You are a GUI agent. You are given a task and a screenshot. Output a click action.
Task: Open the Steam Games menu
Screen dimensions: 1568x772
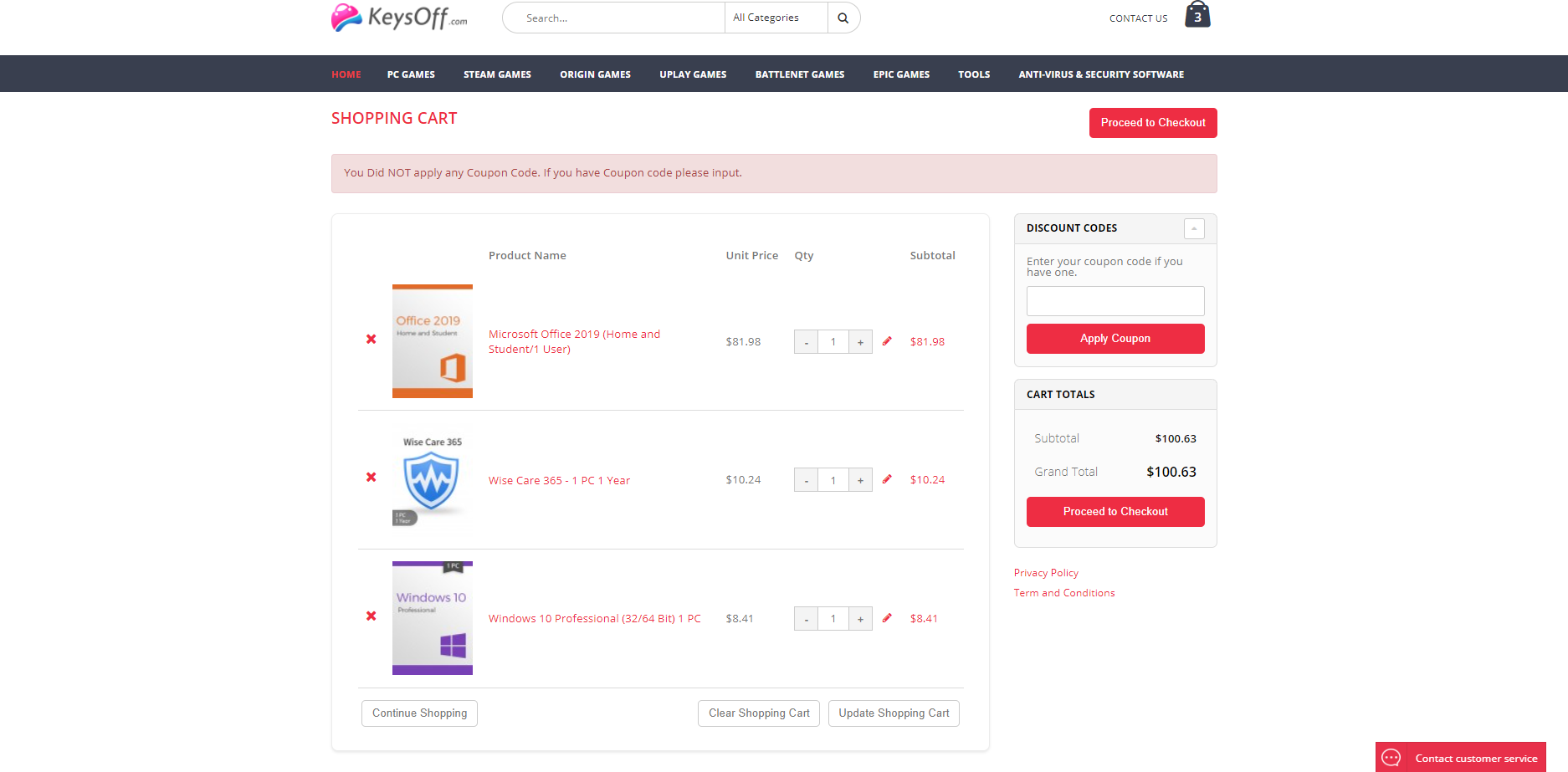(x=497, y=74)
